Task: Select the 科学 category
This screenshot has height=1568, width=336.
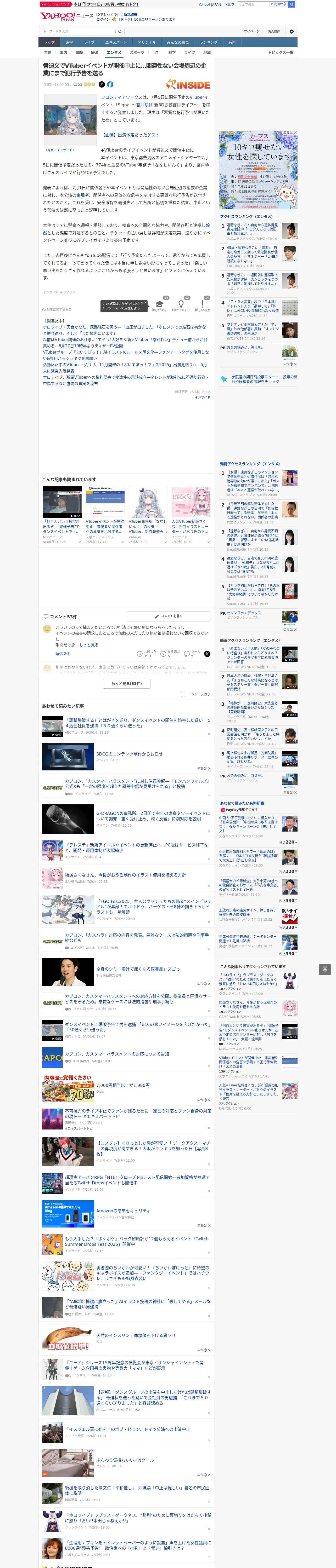Action: click(172, 52)
